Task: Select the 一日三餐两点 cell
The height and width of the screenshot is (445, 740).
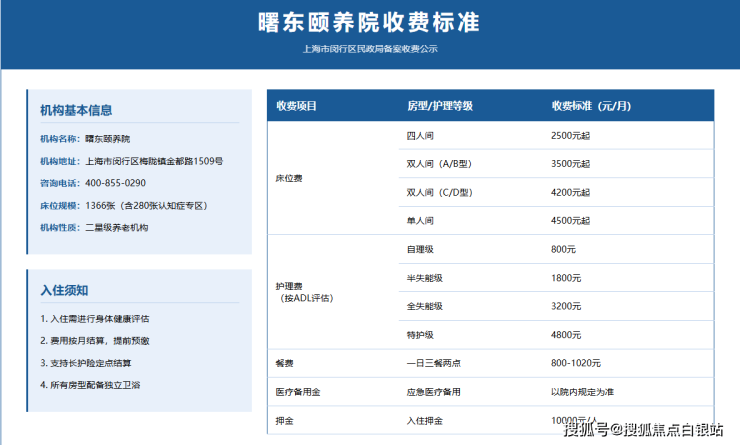Action: point(434,363)
